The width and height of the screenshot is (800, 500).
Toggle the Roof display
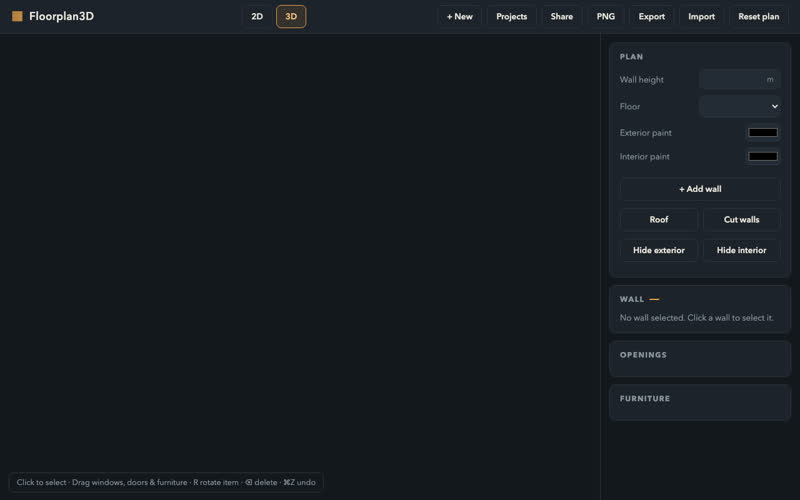point(659,219)
